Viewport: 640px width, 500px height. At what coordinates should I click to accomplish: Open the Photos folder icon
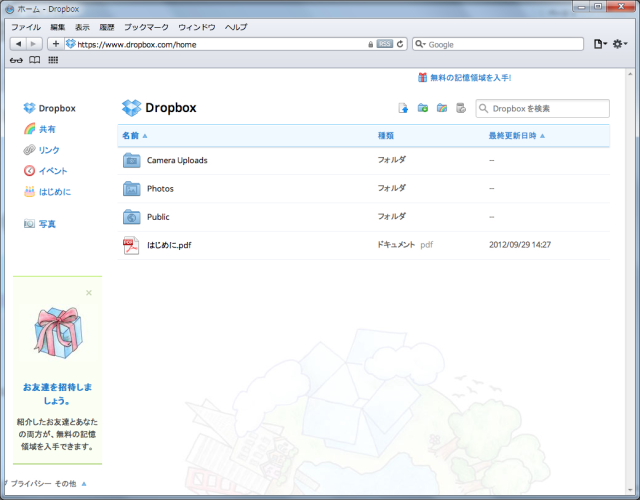click(131, 189)
